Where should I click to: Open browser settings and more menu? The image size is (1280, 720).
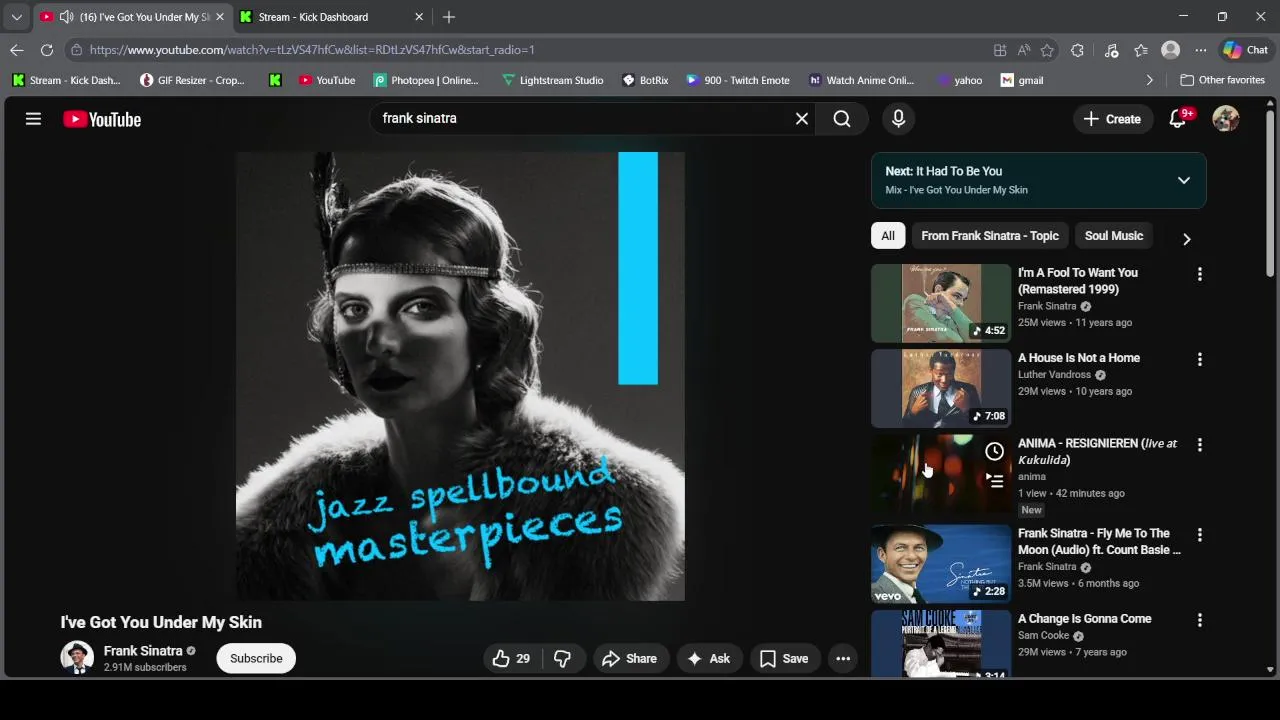(1201, 50)
